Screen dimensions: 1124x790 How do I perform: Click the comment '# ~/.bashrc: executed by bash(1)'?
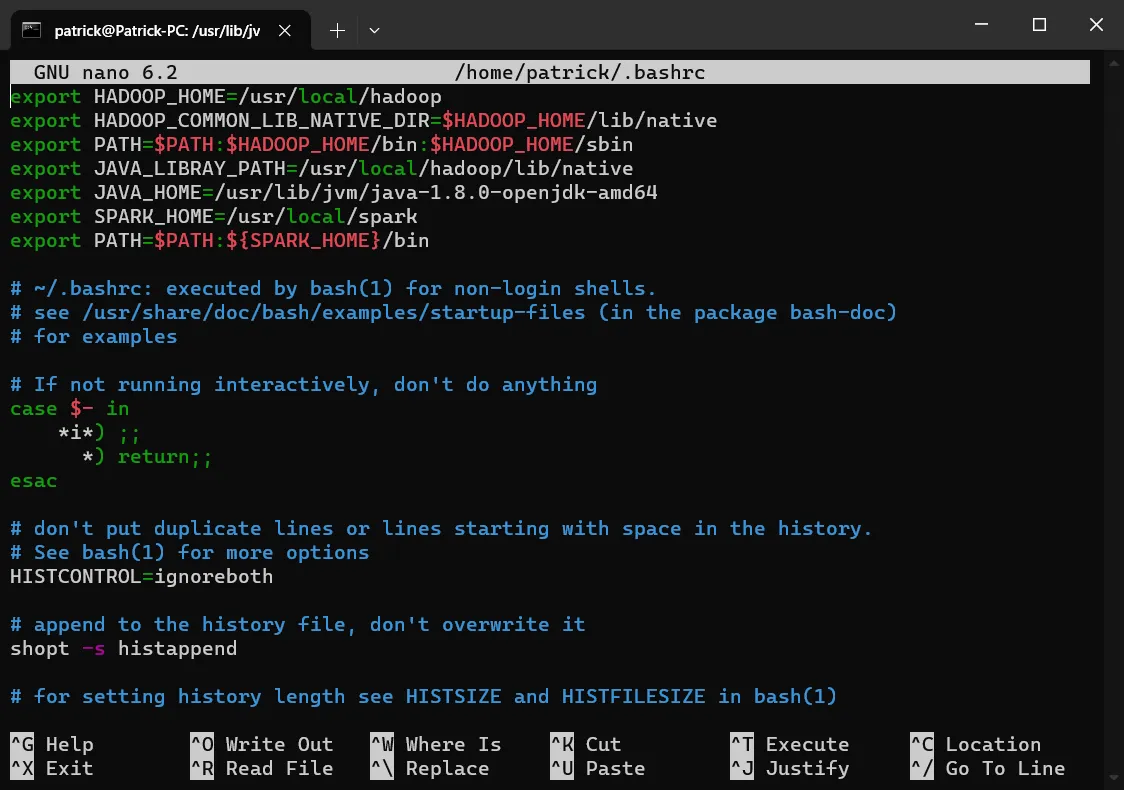333,289
